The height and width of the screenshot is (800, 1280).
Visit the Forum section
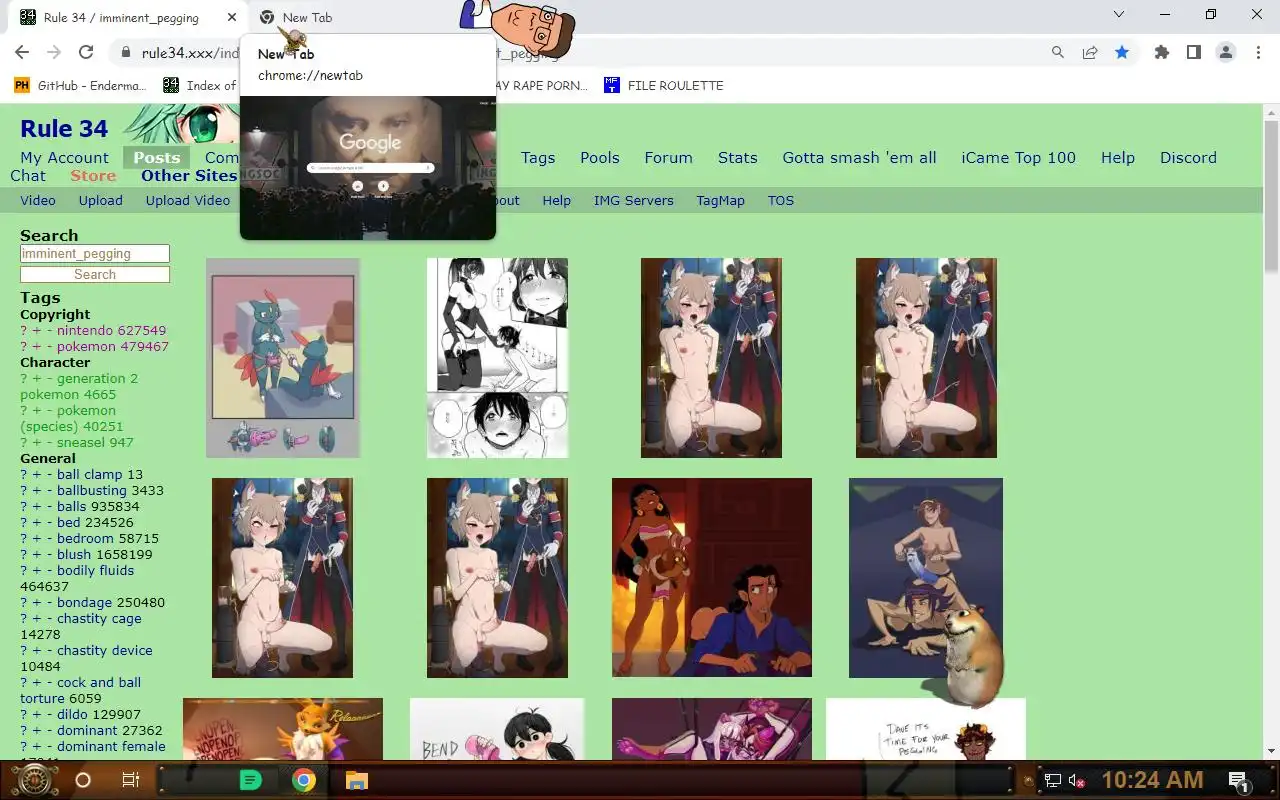pos(668,157)
